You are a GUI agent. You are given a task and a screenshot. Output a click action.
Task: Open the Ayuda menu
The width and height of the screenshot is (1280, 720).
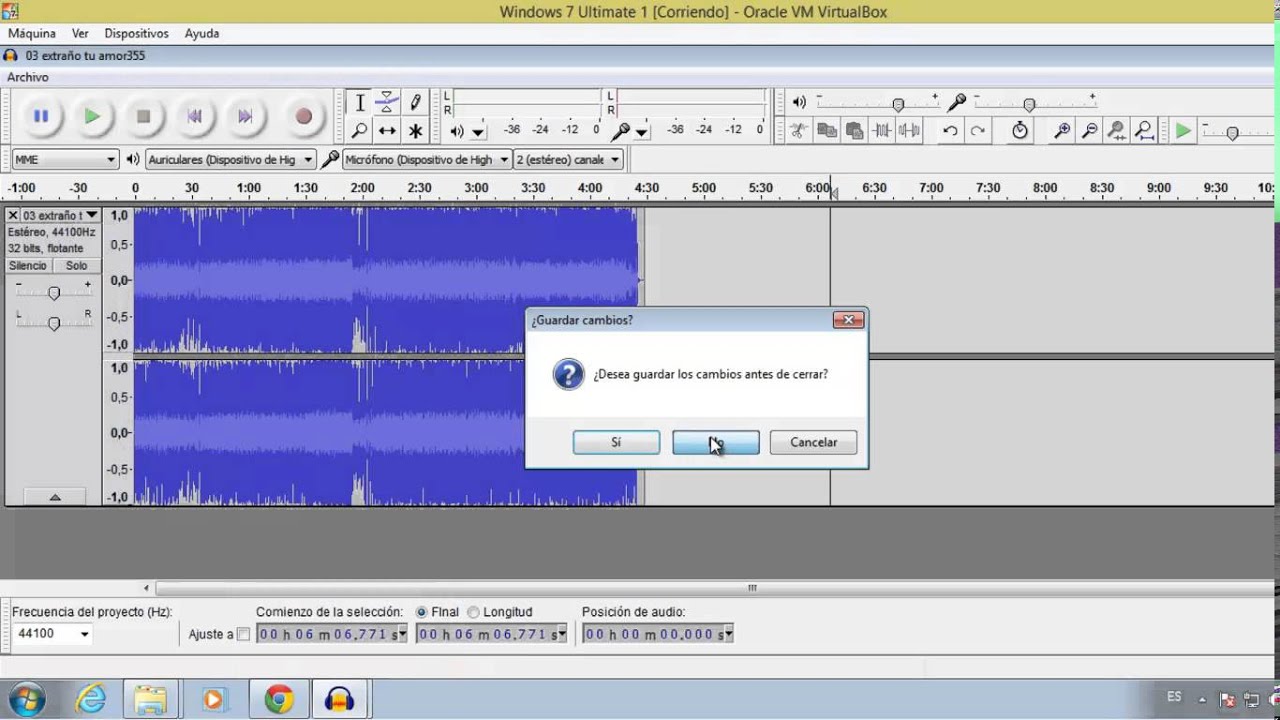click(202, 33)
